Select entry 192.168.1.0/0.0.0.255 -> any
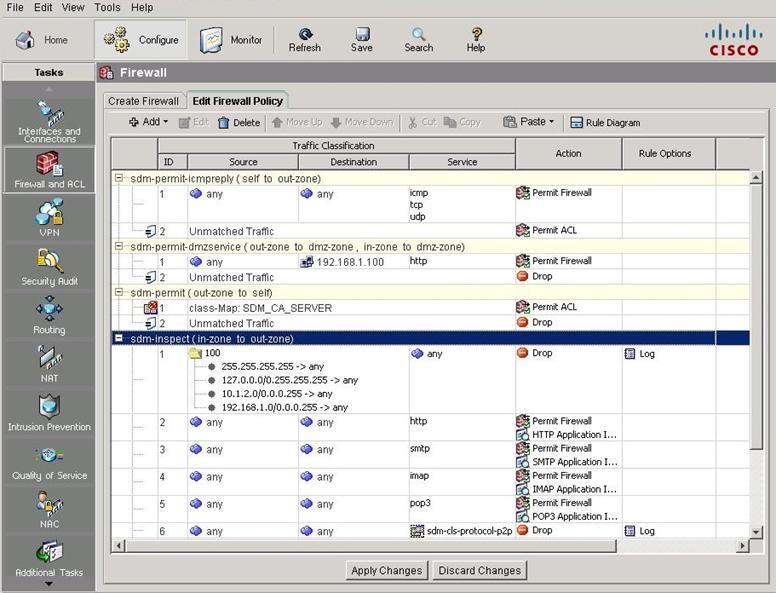The image size is (776, 593). 285,407
